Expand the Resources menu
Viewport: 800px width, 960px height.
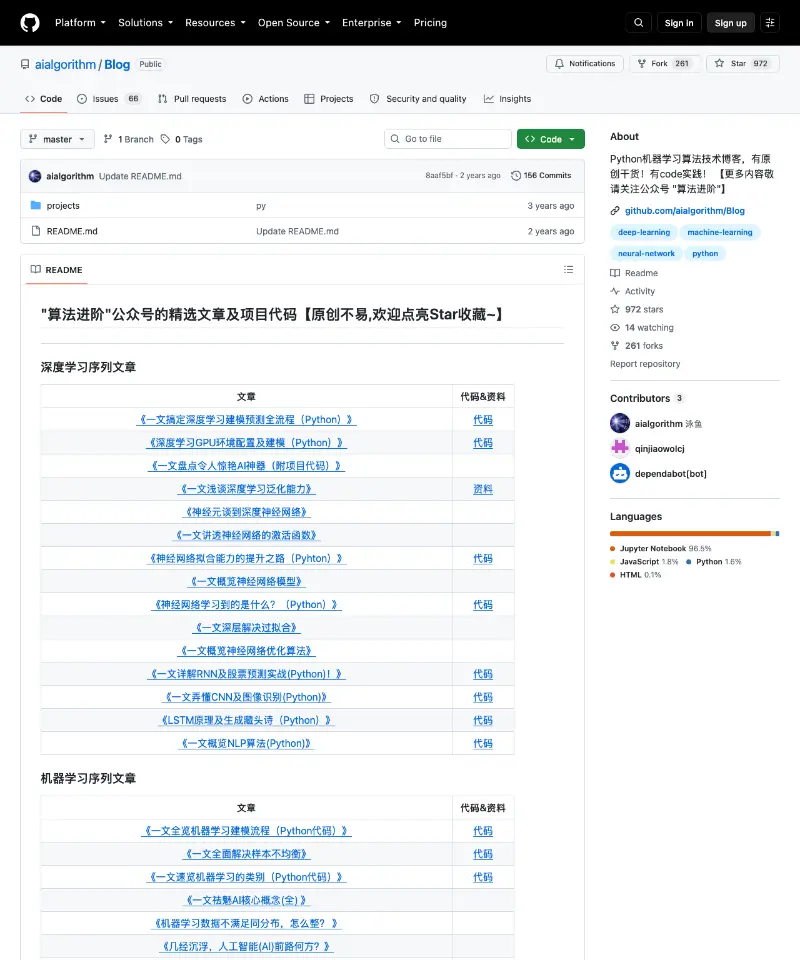(x=215, y=23)
